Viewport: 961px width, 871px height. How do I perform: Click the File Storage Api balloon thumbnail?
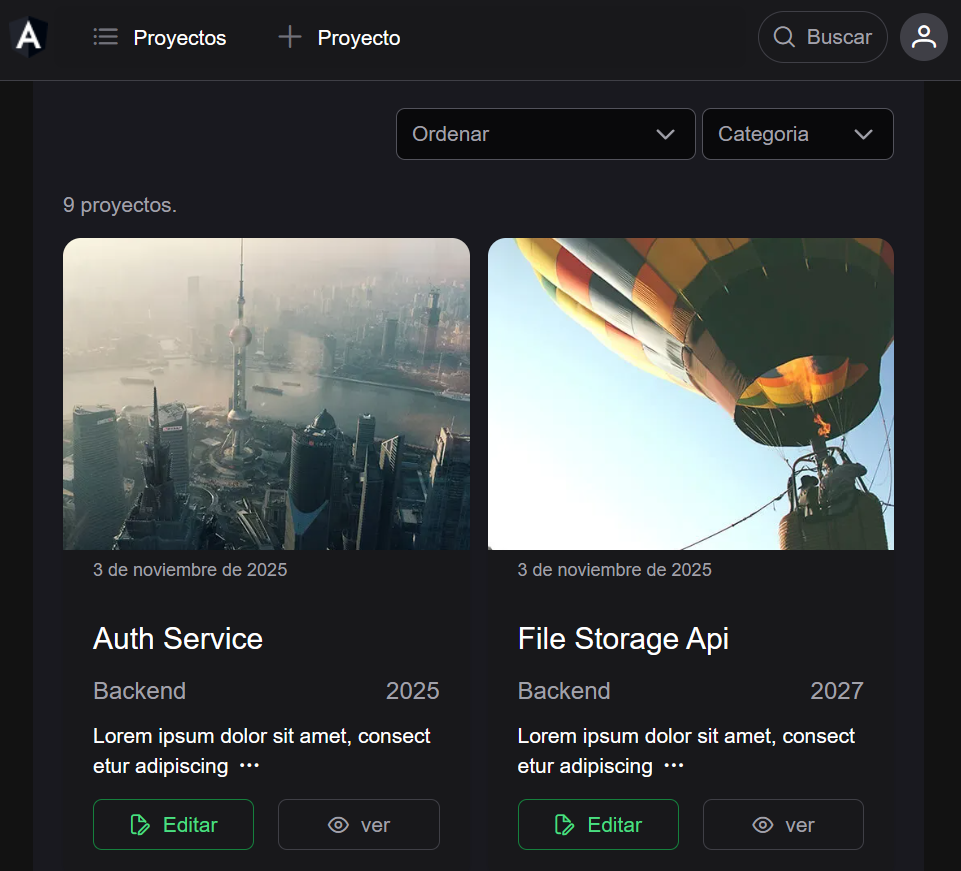tap(691, 394)
